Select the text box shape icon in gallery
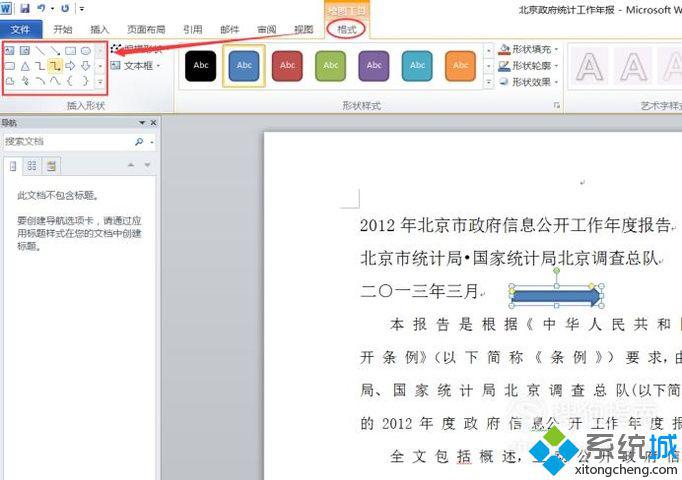 pyautogui.click(x=10, y=51)
